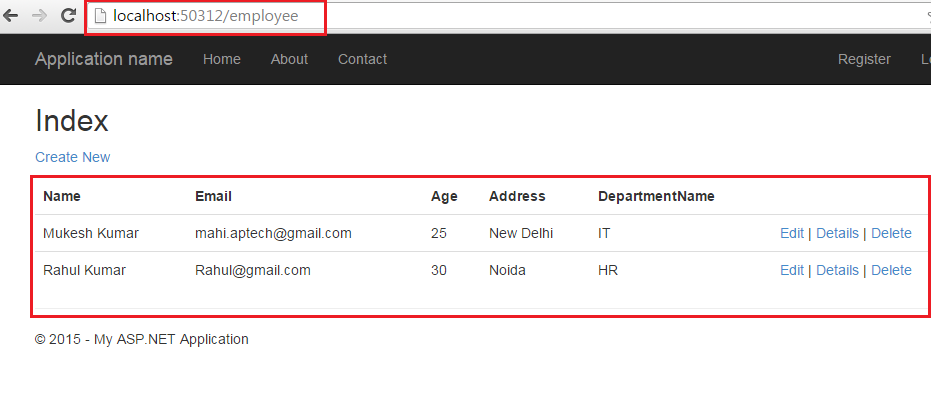Select the Rahul@gmail.com email cell
The height and width of the screenshot is (407, 931).
point(253,270)
